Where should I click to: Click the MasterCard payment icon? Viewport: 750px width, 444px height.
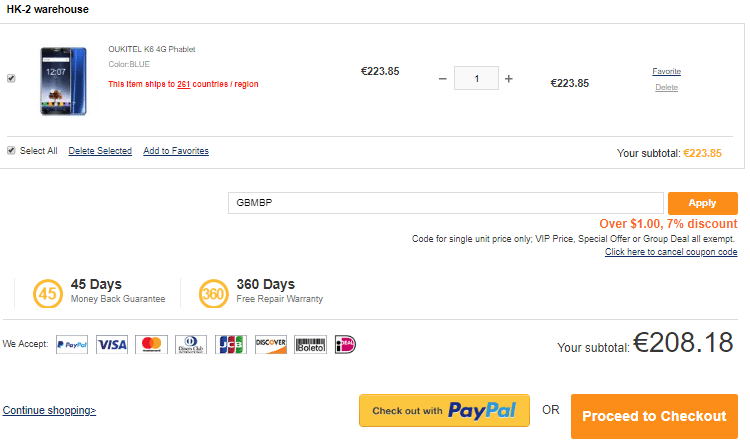pyautogui.click(x=151, y=344)
